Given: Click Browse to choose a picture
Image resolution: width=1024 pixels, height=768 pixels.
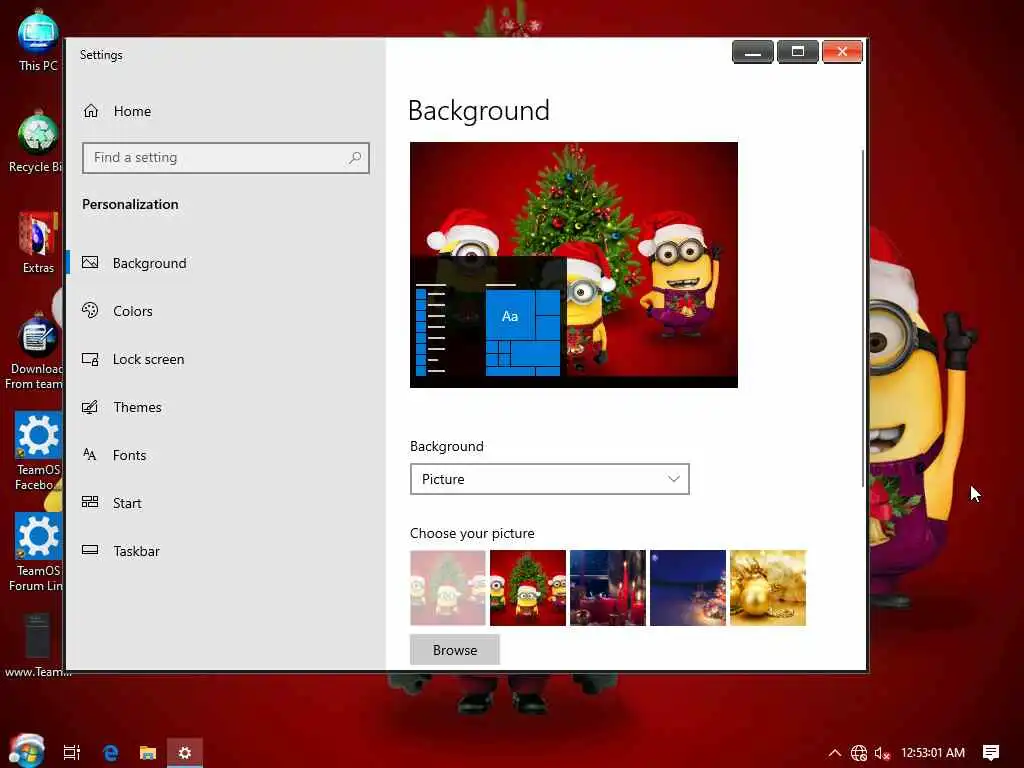Looking at the screenshot, I should point(455,650).
